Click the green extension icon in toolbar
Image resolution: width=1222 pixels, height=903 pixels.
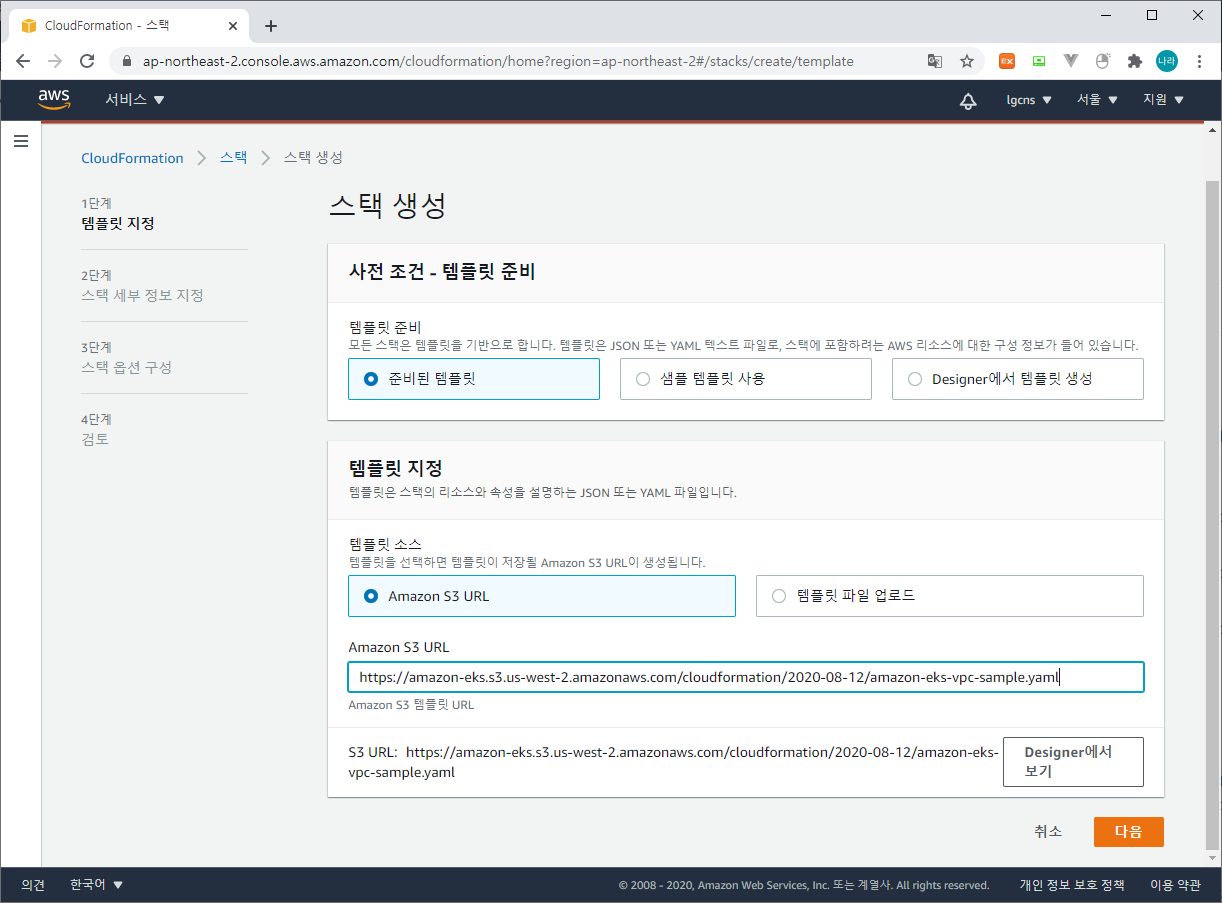click(1039, 61)
